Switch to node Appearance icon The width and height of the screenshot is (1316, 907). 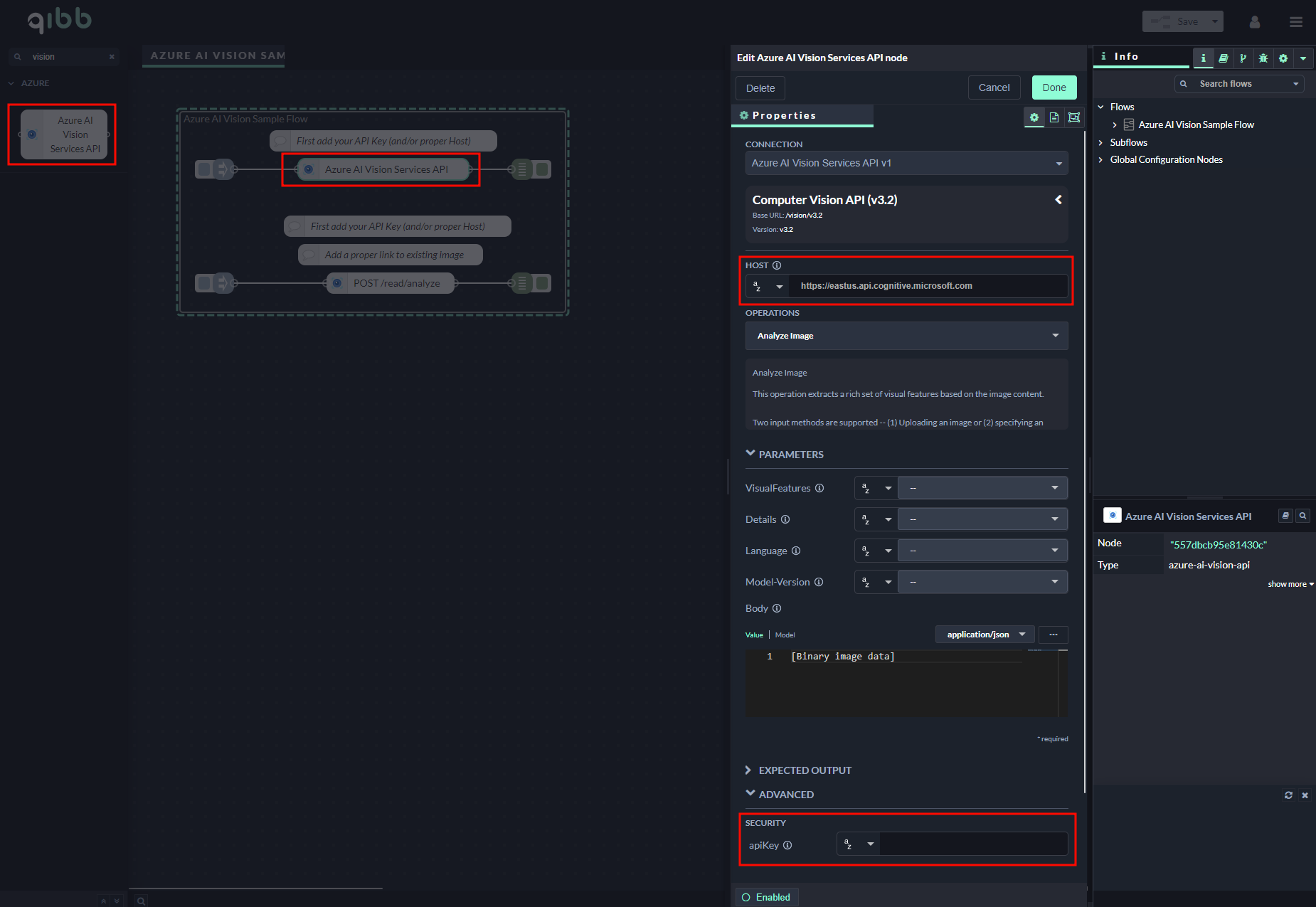click(1073, 117)
